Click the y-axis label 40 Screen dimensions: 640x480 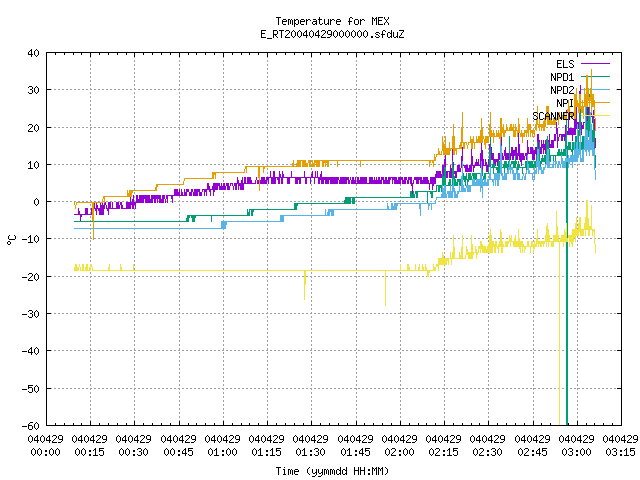click(x=33, y=53)
